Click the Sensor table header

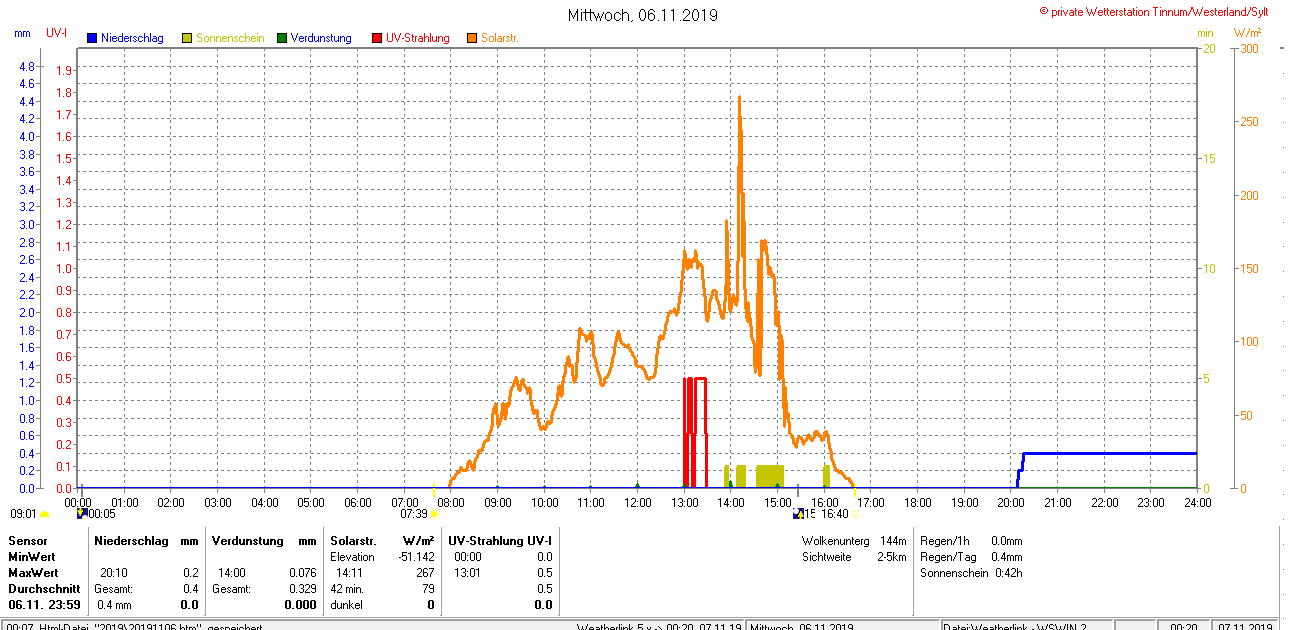[28, 541]
